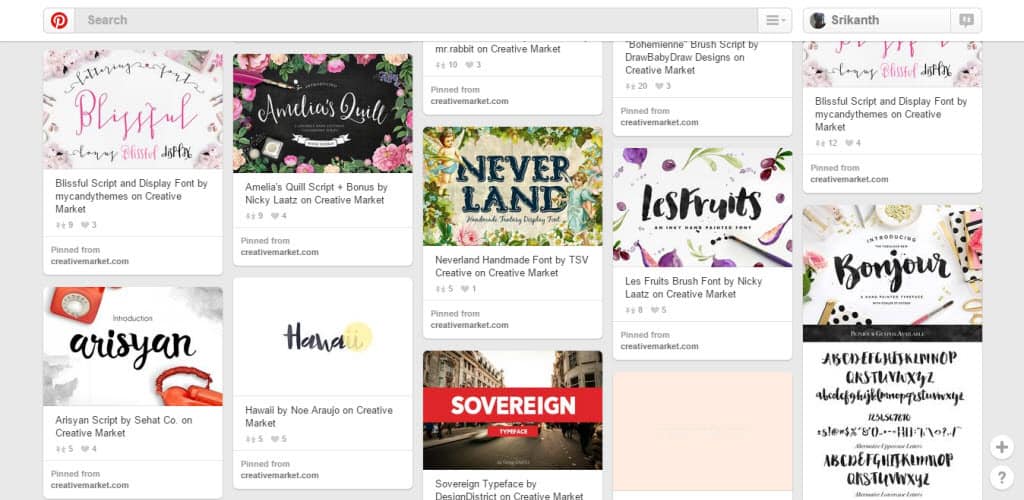Open creativemarket.com source under Les Fruits
This screenshot has height=500, width=1024.
(660, 347)
